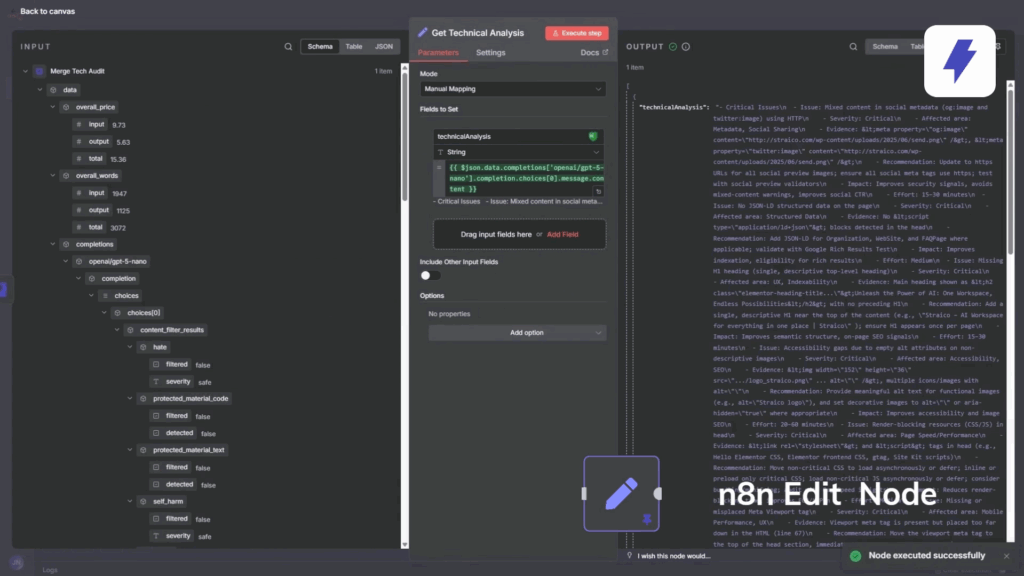The height and width of the screenshot is (576, 1024).
Task: Click the search icon in OUTPUT panel
Action: 852,46
